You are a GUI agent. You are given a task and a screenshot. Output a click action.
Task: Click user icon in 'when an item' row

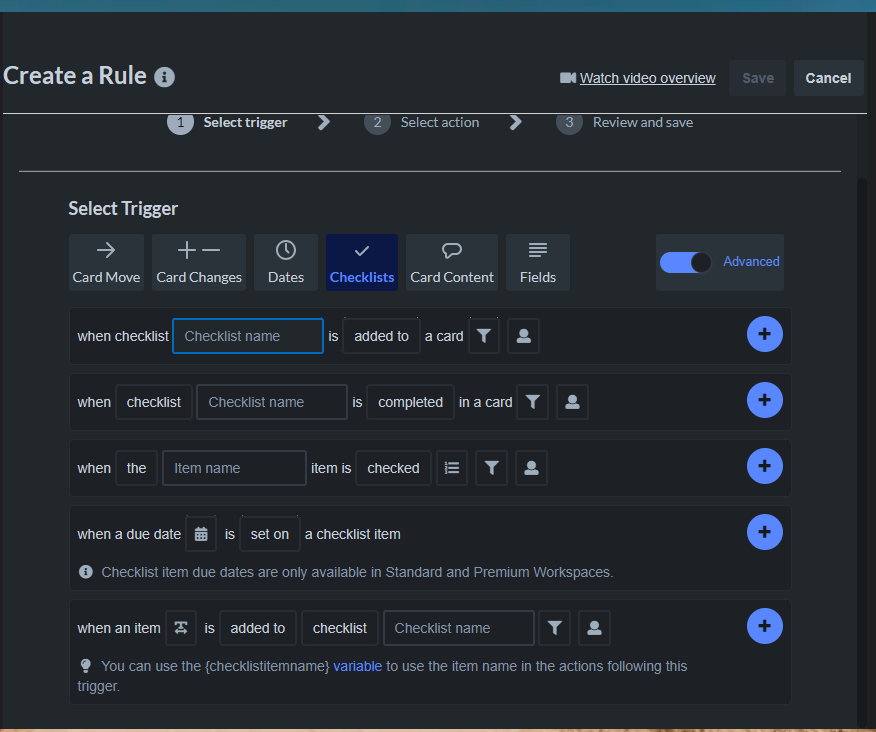coord(594,628)
